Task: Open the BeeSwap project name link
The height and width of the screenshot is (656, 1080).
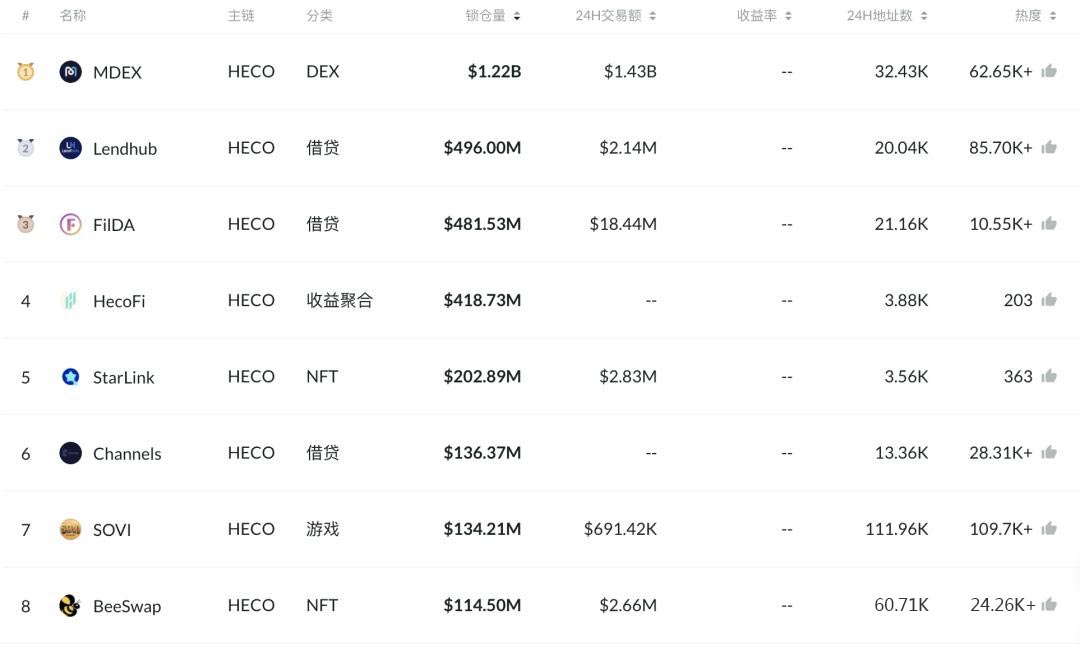Action: (127, 606)
